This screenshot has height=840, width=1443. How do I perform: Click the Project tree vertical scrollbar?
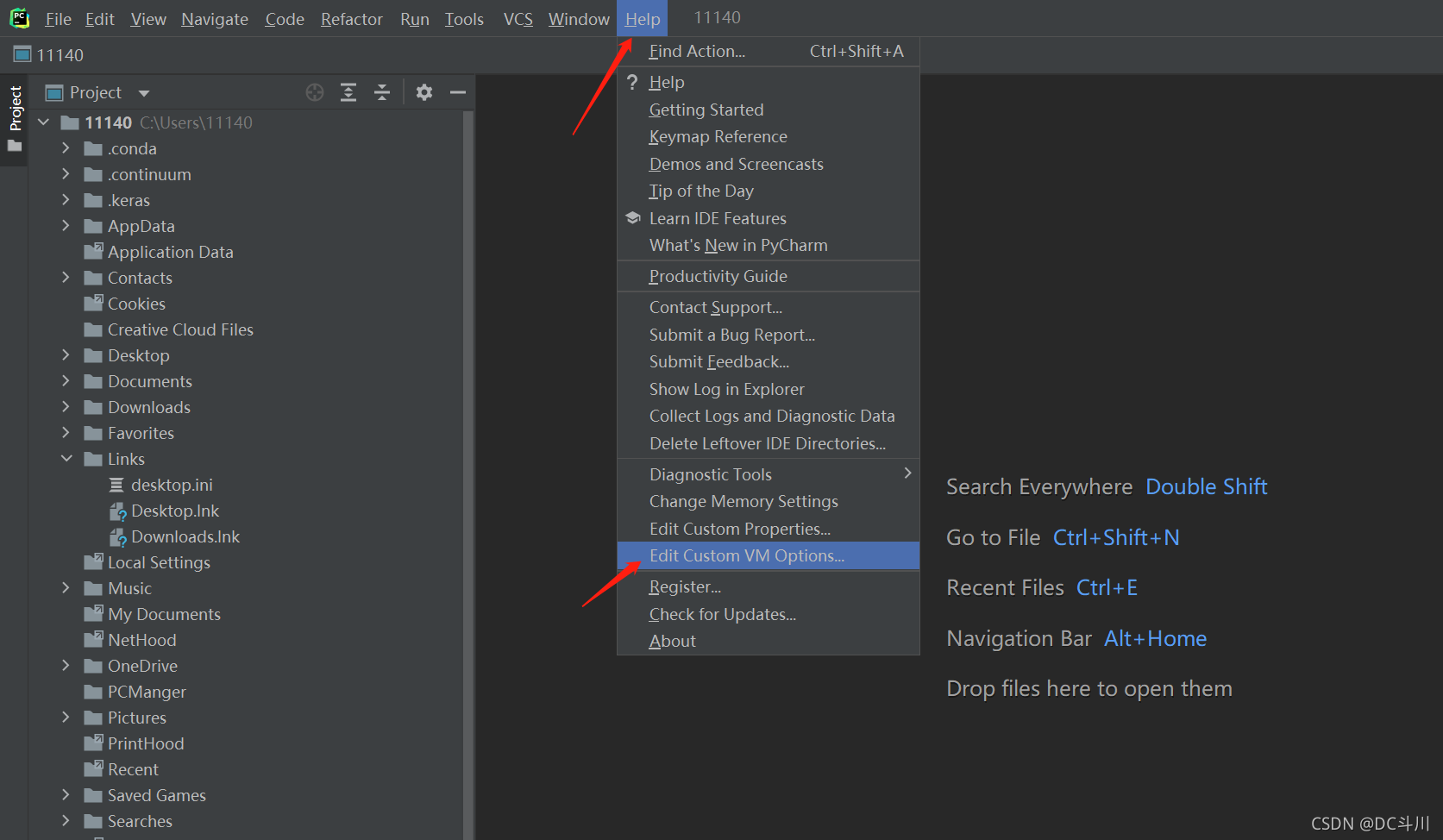[468, 474]
